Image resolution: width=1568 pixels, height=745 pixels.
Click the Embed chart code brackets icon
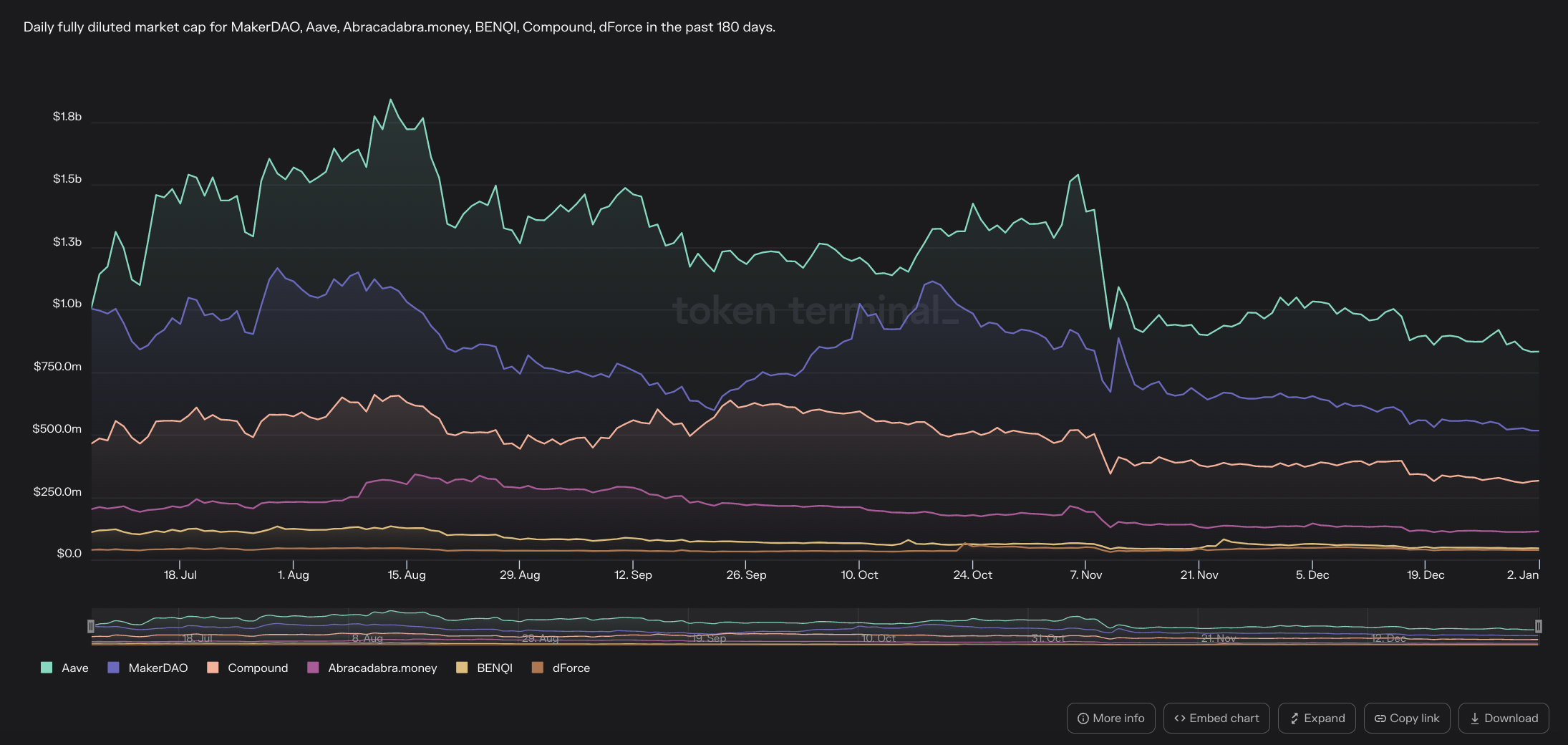coord(1179,718)
